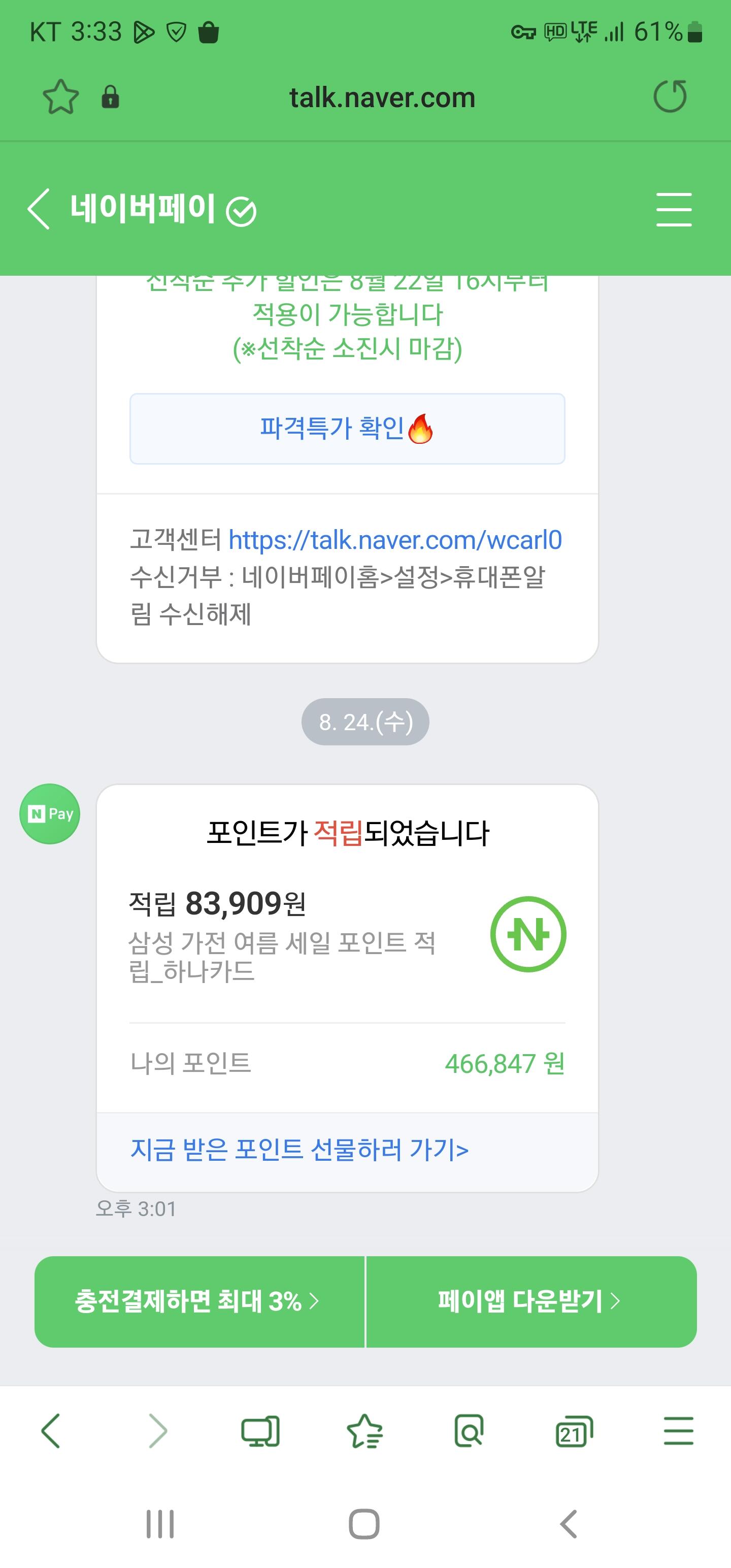Open 지금 받은 포인트 선물하러 가기 link
The width and height of the screenshot is (731, 1568).
point(300,1150)
